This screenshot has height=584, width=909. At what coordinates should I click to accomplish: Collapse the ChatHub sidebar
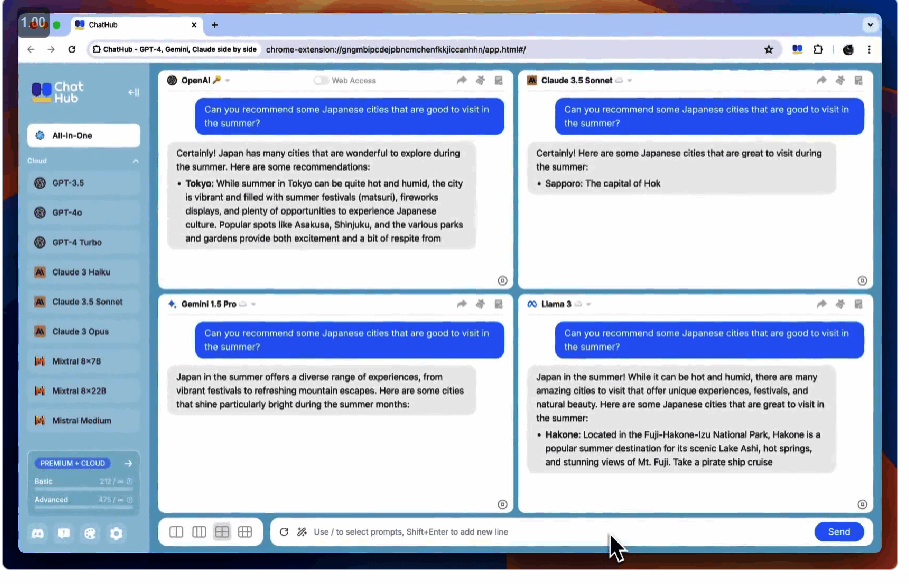(134, 93)
